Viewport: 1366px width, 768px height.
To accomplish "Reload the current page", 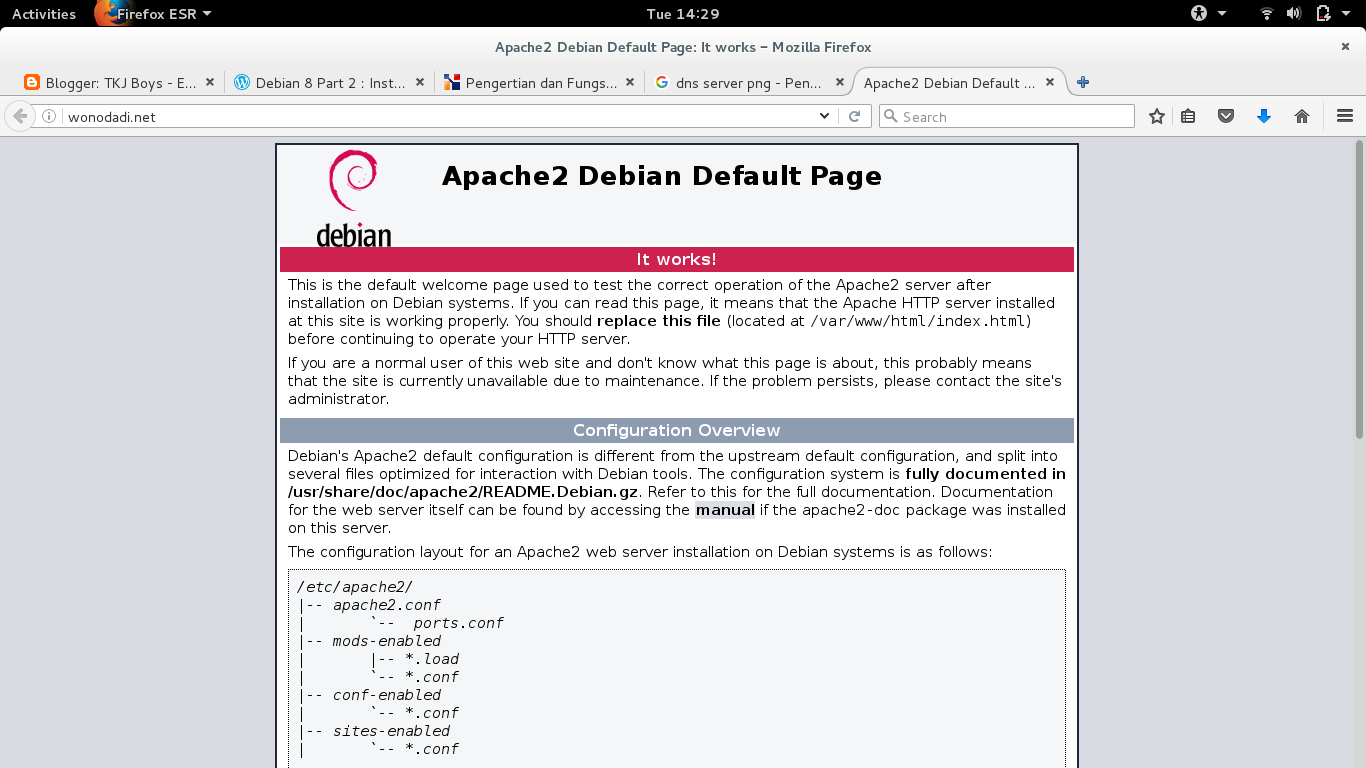I will pos(855,116).
